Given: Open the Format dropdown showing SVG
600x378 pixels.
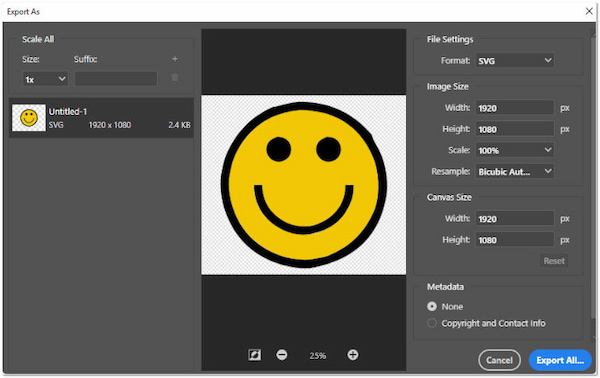Looking at the screenshot, I should (x=514, y=60).
